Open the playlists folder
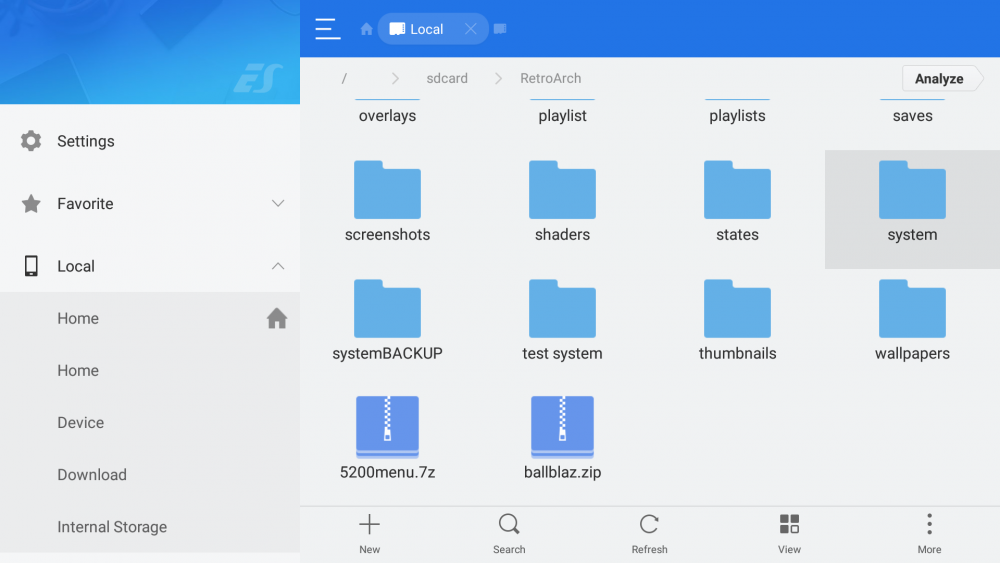The height and width of the screenshot is (563, 1000). pos(737,115)
